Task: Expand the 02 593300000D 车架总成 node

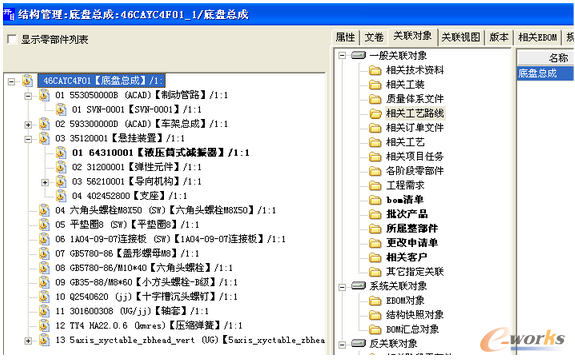Action: point(28,125)
